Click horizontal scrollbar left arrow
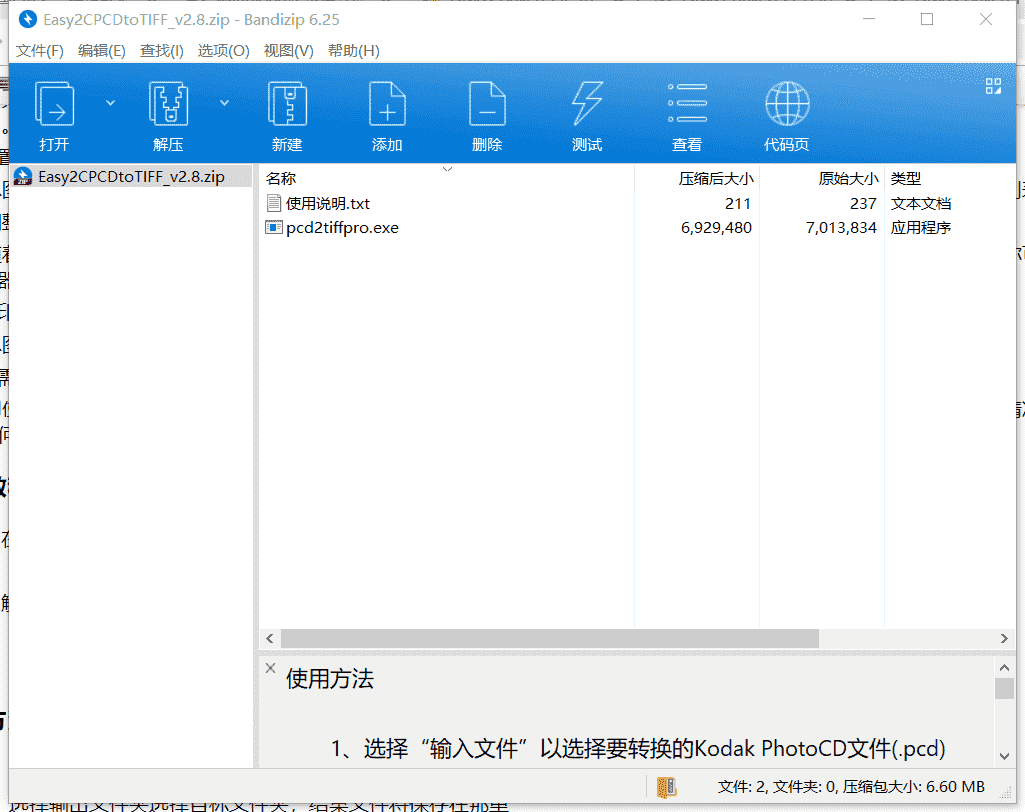 tap(270, 639)
